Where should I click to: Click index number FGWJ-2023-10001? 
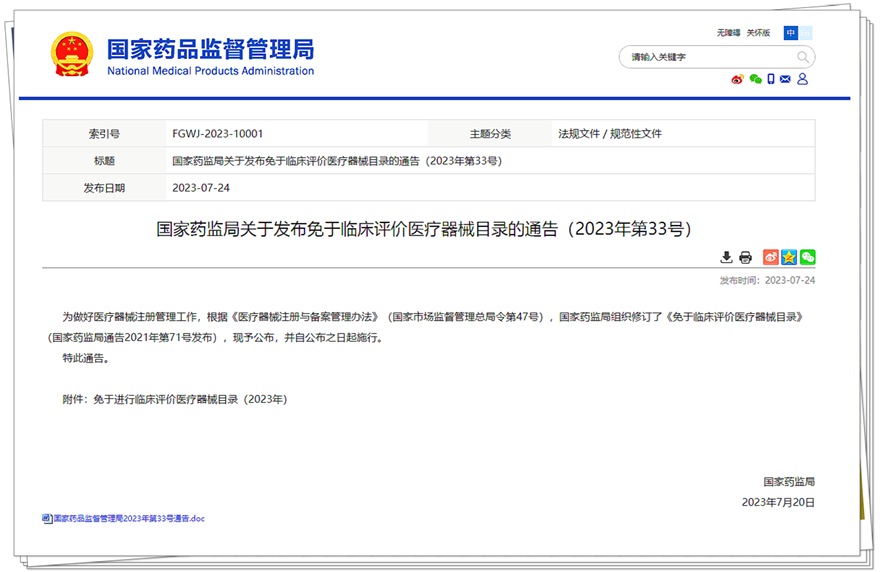217,134
